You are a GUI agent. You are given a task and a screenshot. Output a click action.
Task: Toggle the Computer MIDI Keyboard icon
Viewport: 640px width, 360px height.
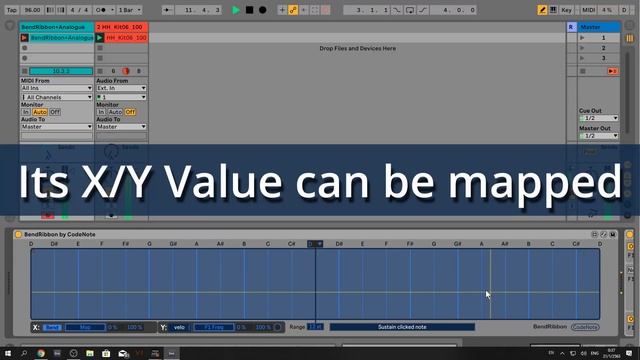click(x=553, y=10)
